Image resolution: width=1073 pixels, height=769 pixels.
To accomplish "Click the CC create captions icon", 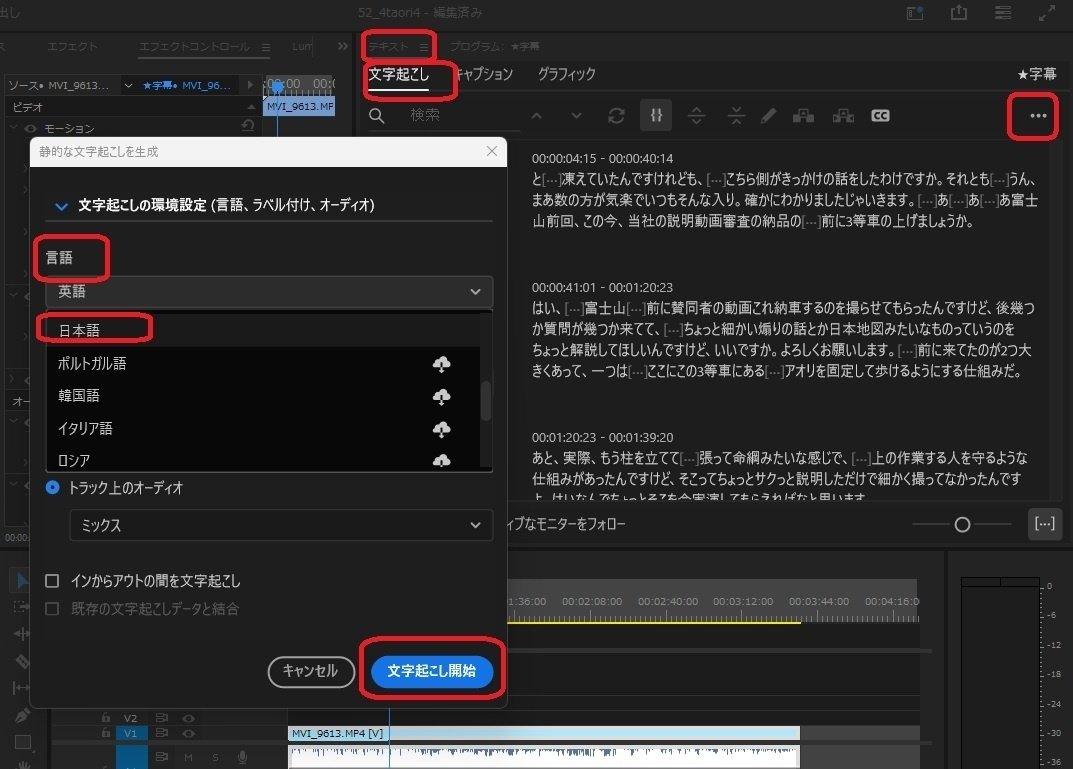I will [x=880, y=116].
